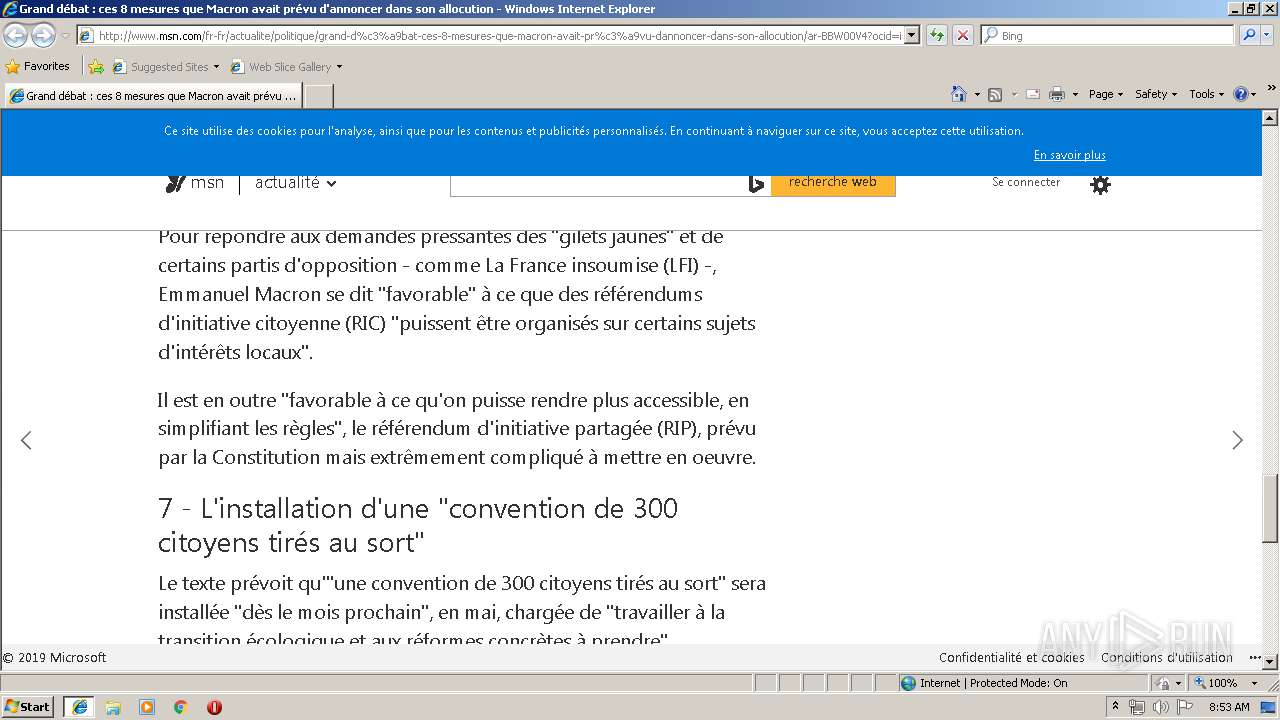Screen dimensions: 1280x720
Task: Go forward with the browser Forward arrow
Action: [43, 36]
